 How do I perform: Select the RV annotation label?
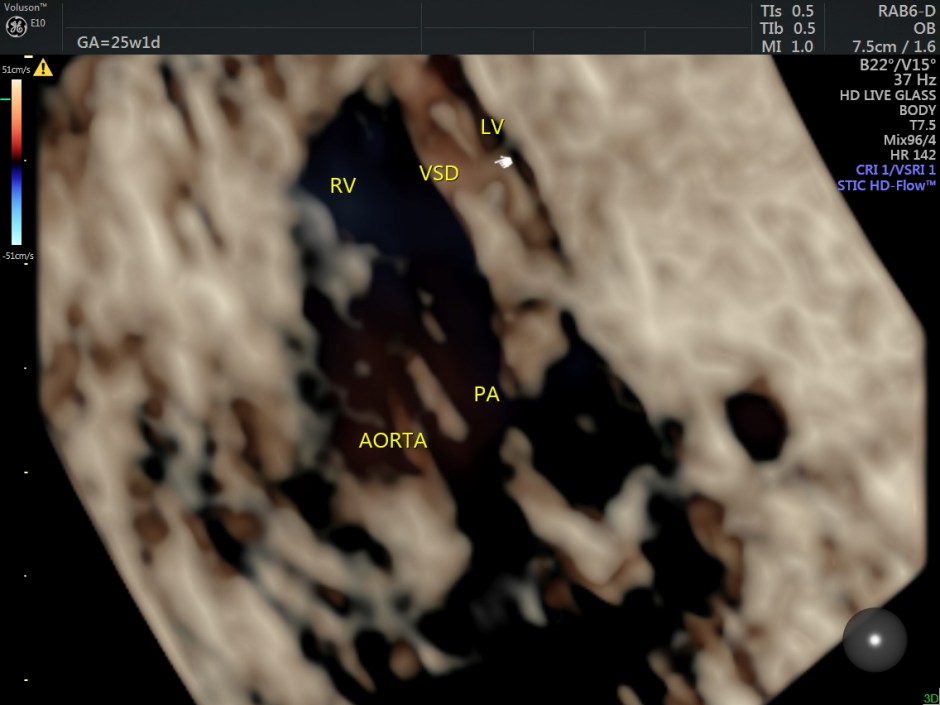[x=344, y=185]
